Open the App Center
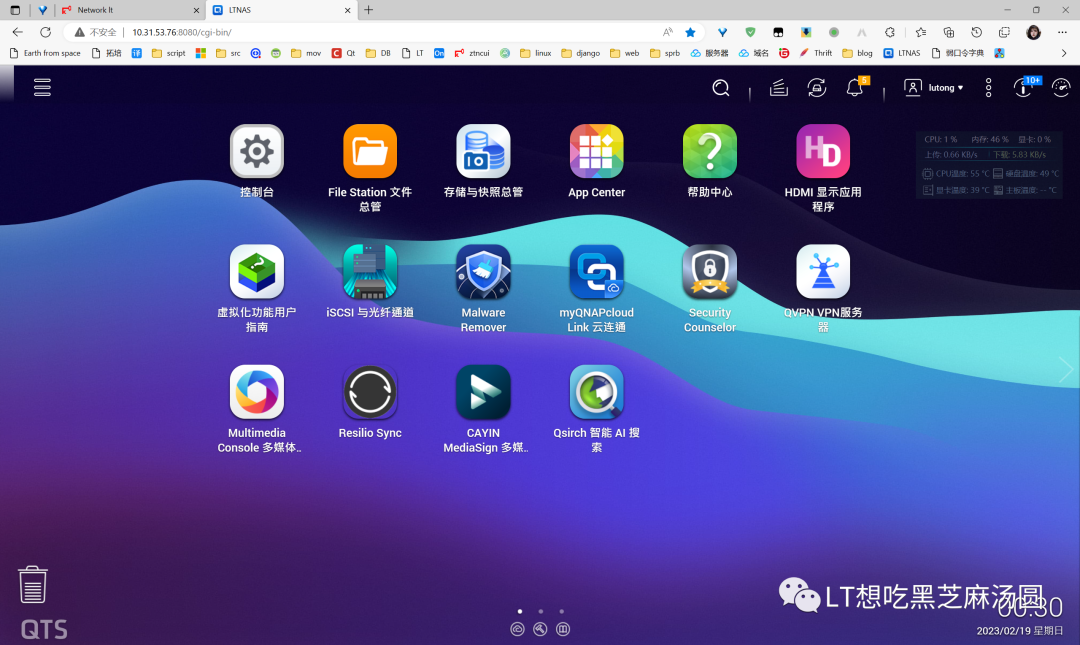The width and height of the screenshot is (1080, 645). [596, 151]
